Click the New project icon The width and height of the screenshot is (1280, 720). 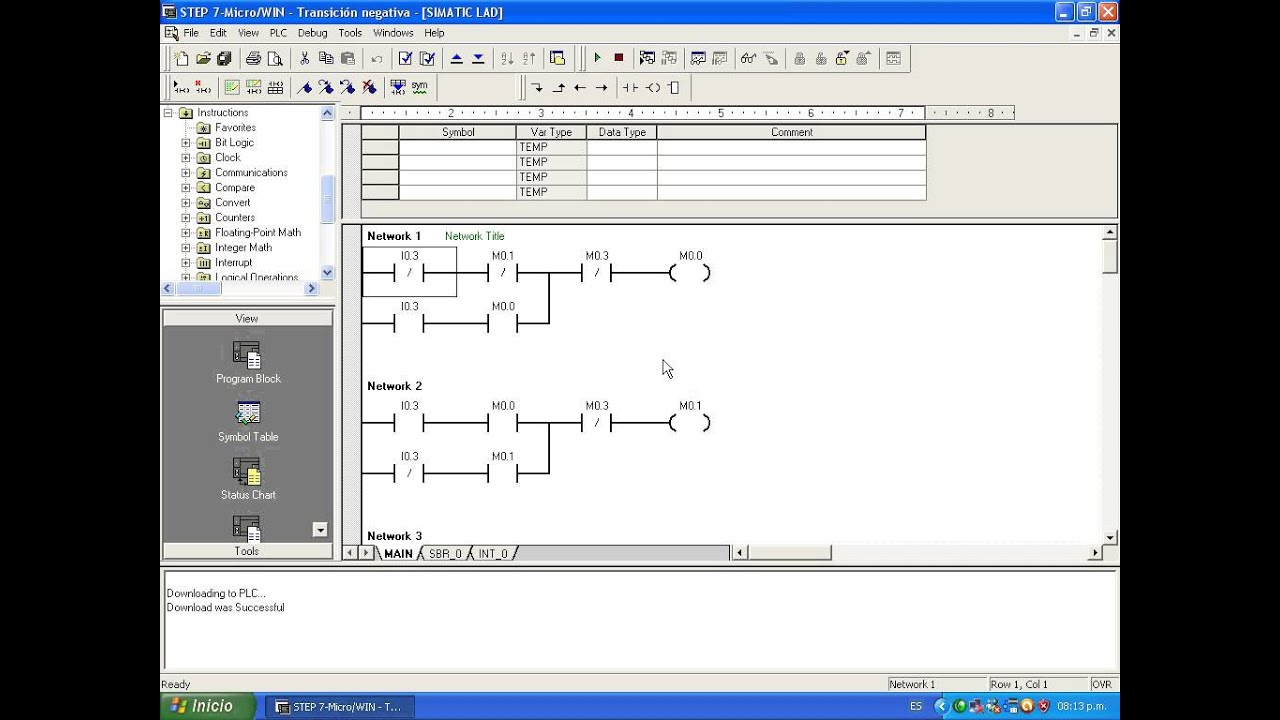[181, 58]
